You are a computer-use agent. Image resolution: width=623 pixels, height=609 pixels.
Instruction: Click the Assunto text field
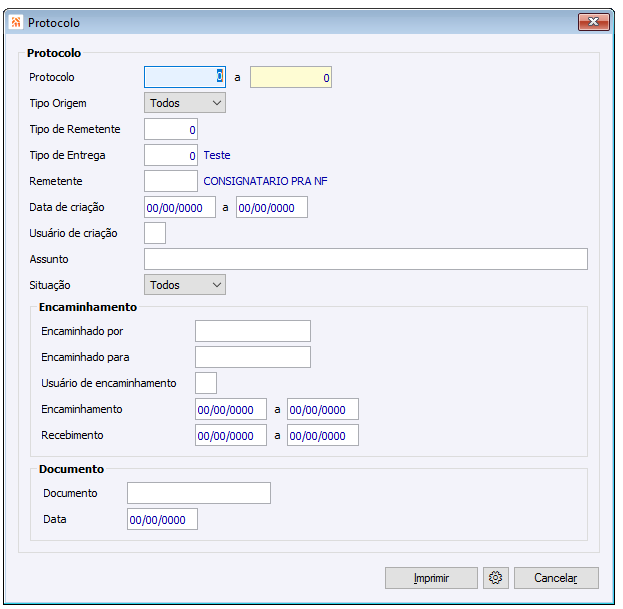(x=366, y=259)
